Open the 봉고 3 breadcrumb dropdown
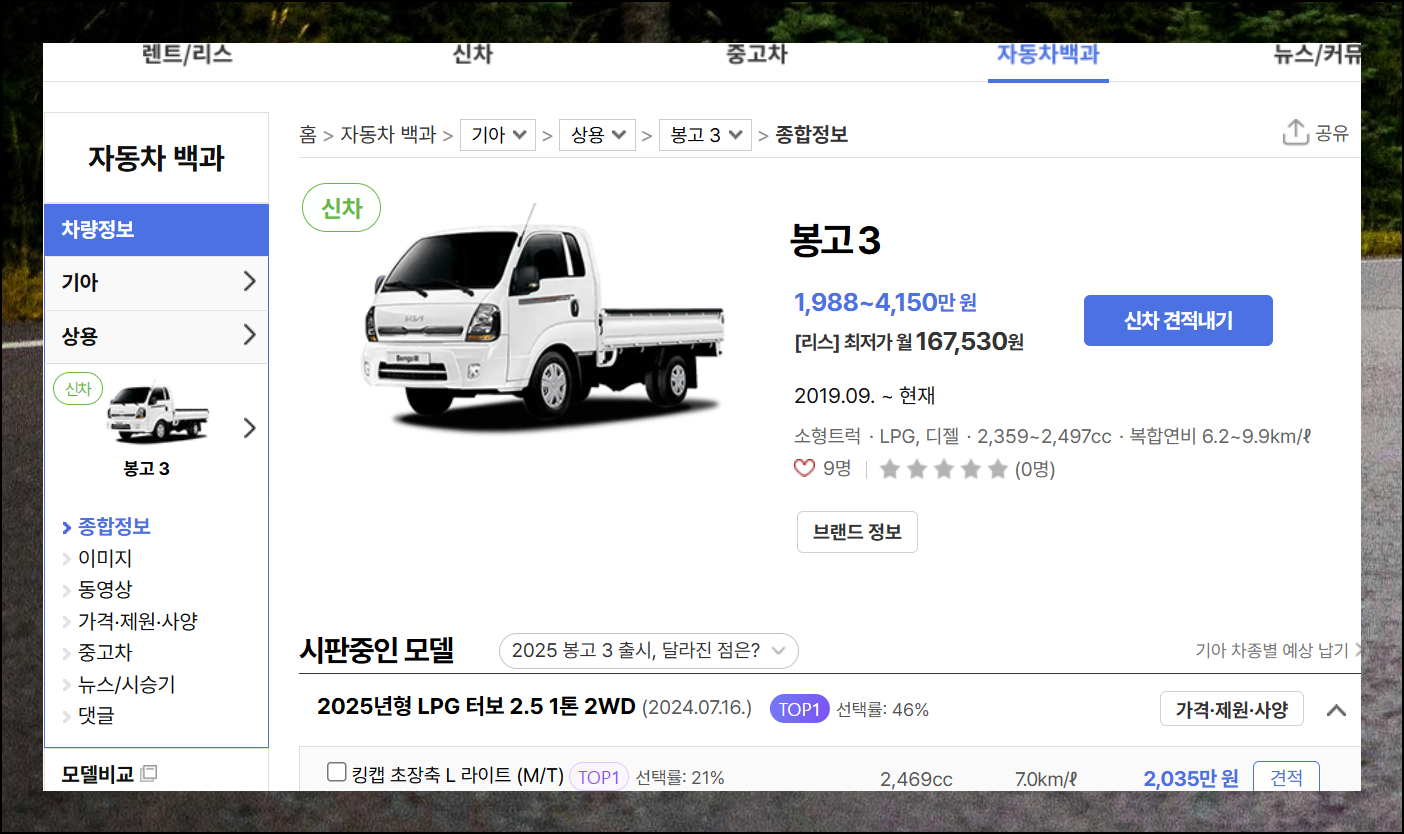This screenshot has height=834, width=1404. 705,135
